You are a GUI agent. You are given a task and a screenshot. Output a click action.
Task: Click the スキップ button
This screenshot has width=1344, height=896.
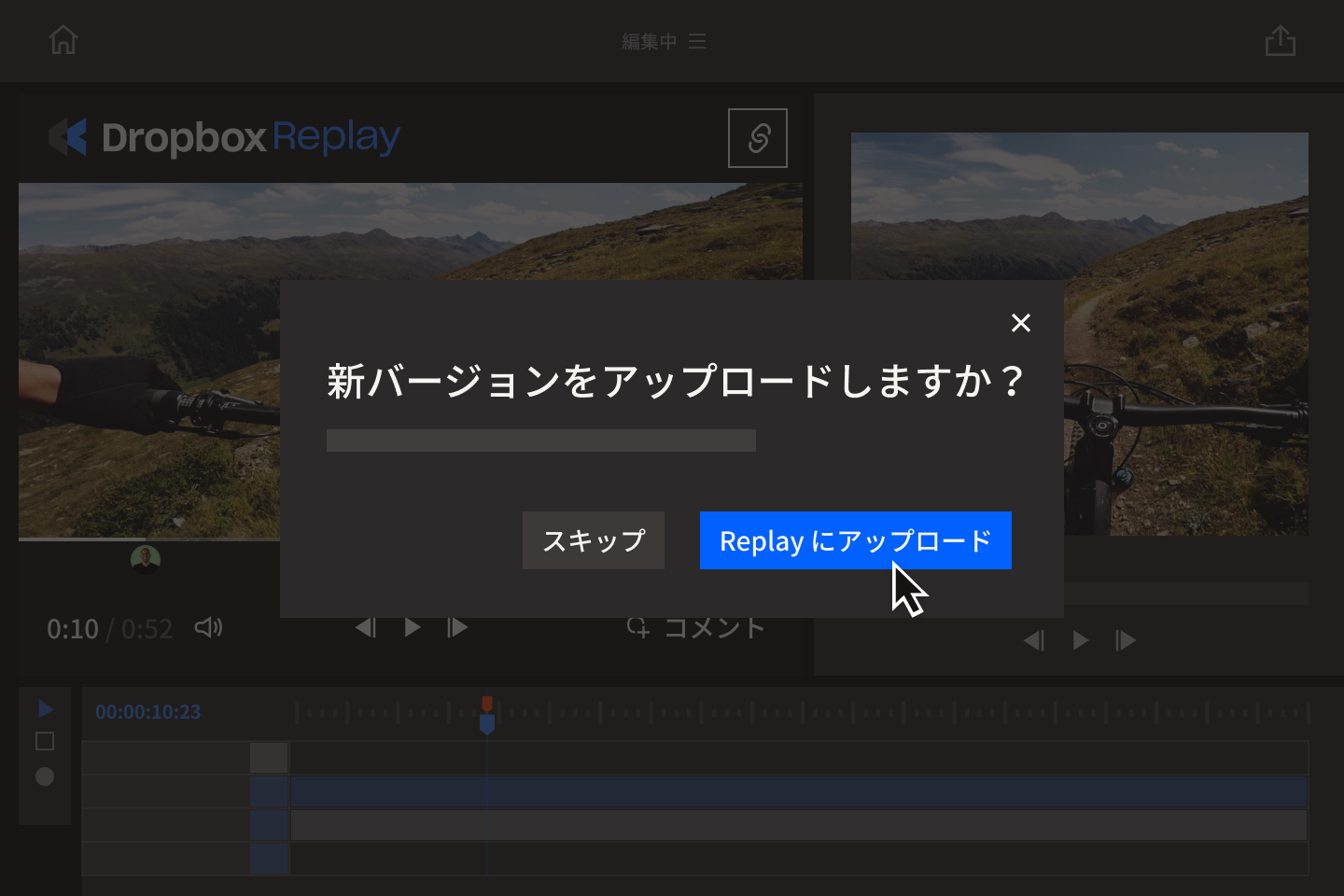[x=594, y=540]
